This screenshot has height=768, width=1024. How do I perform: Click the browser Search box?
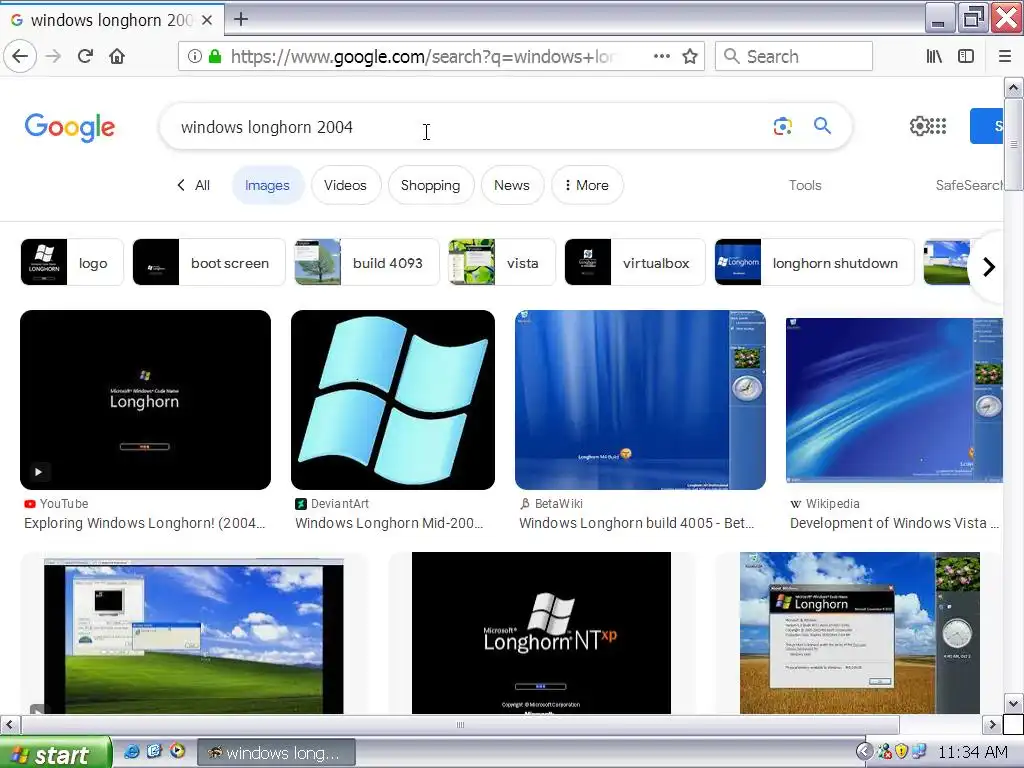pos(794,56)
